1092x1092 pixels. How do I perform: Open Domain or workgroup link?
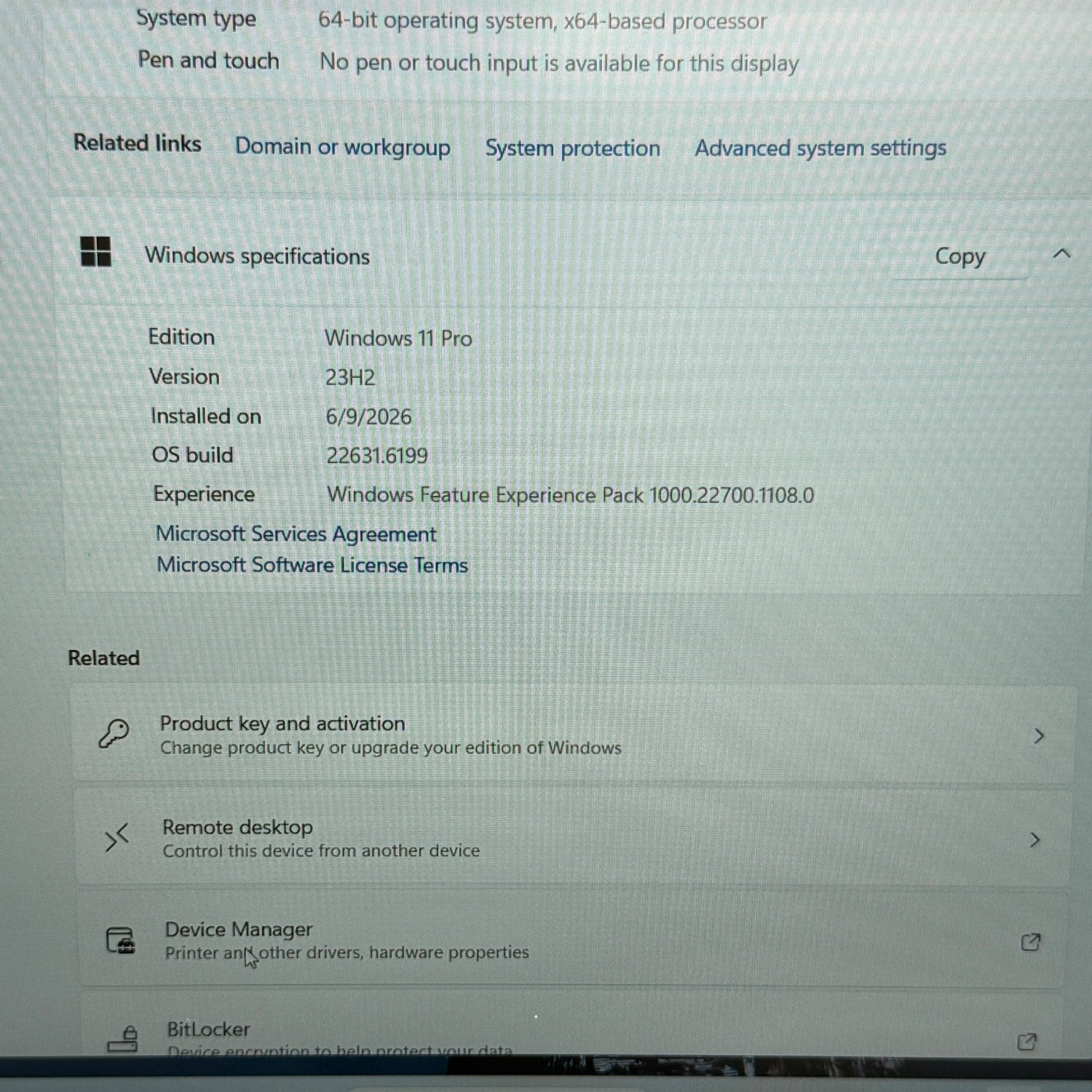click(x=343, y=147)
